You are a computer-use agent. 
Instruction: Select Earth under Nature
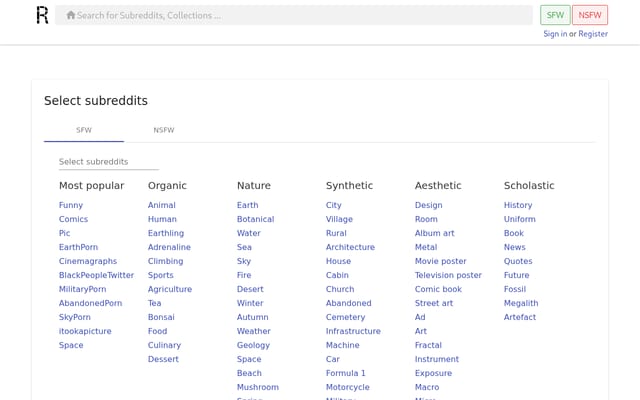[247, 205]
